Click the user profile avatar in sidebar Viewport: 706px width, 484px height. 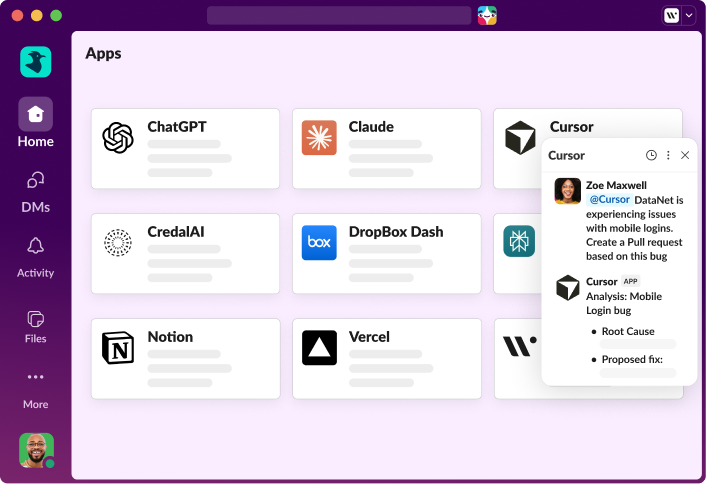point(36,450)
